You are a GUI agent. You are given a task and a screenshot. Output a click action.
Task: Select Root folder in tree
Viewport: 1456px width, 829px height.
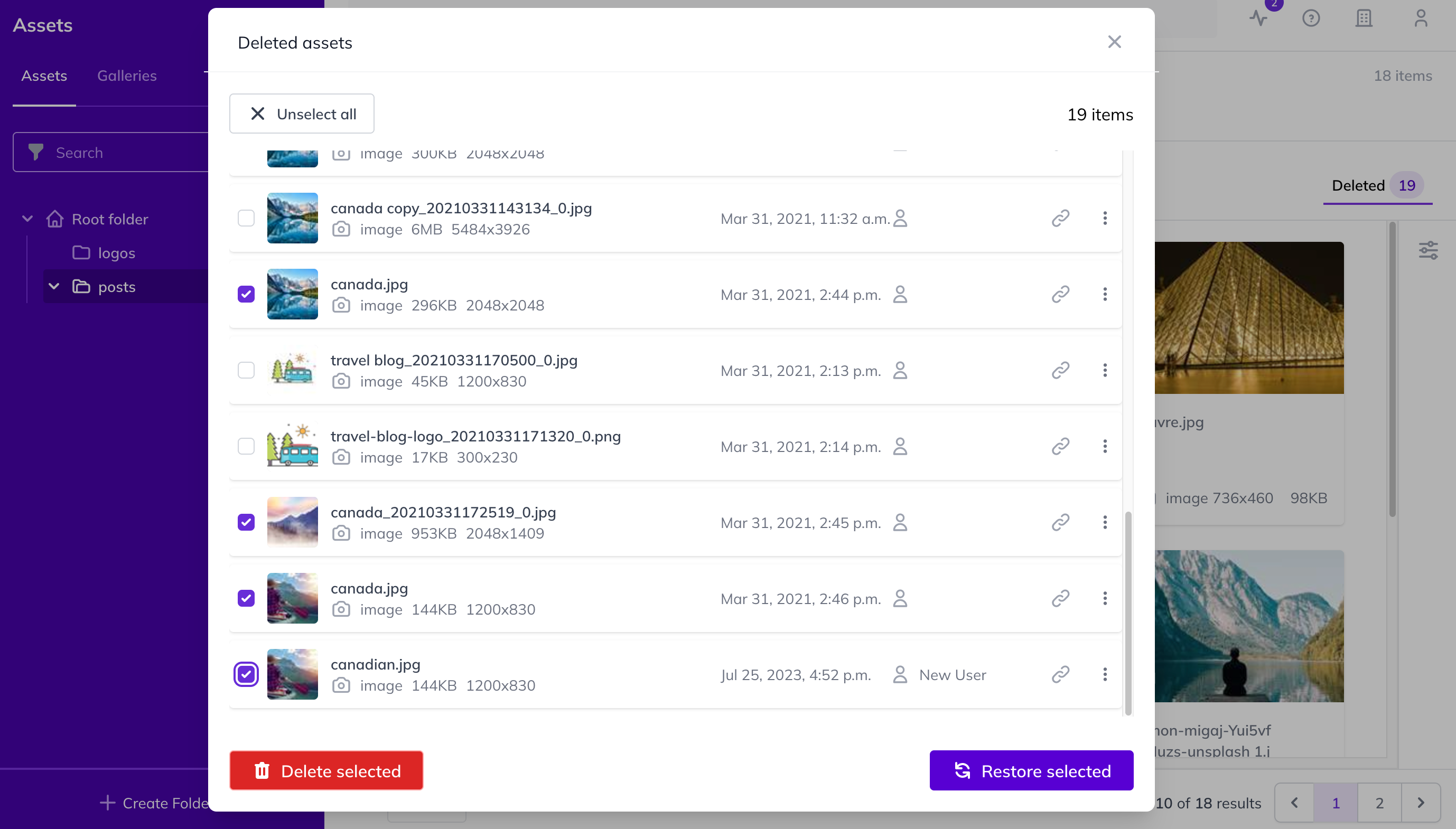coord(109,219)
